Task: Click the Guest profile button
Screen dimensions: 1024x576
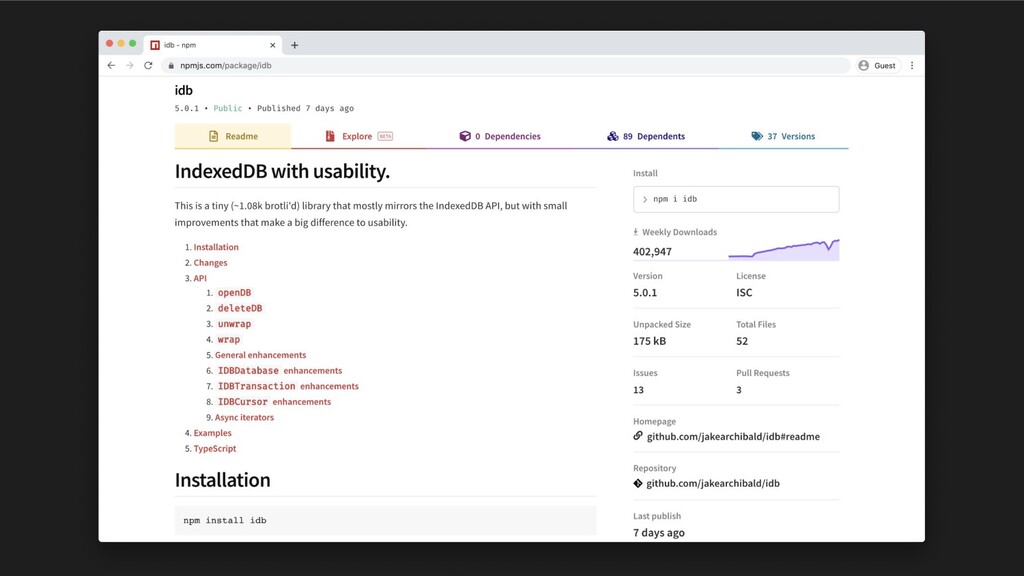Action: [x=878, y=65]
